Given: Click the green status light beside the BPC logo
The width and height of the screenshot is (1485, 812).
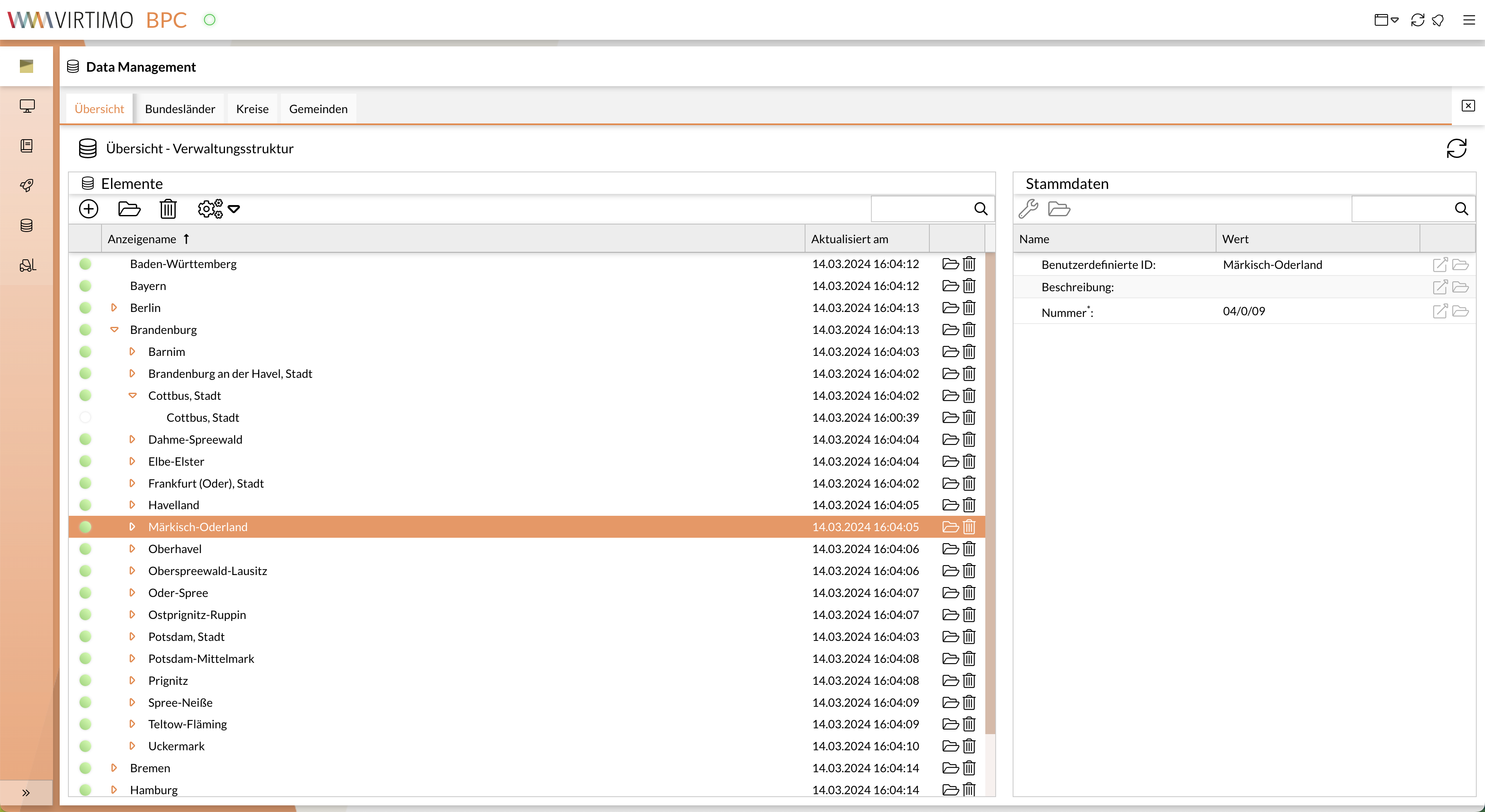Looking at the screenshot, I should point(209,19).
